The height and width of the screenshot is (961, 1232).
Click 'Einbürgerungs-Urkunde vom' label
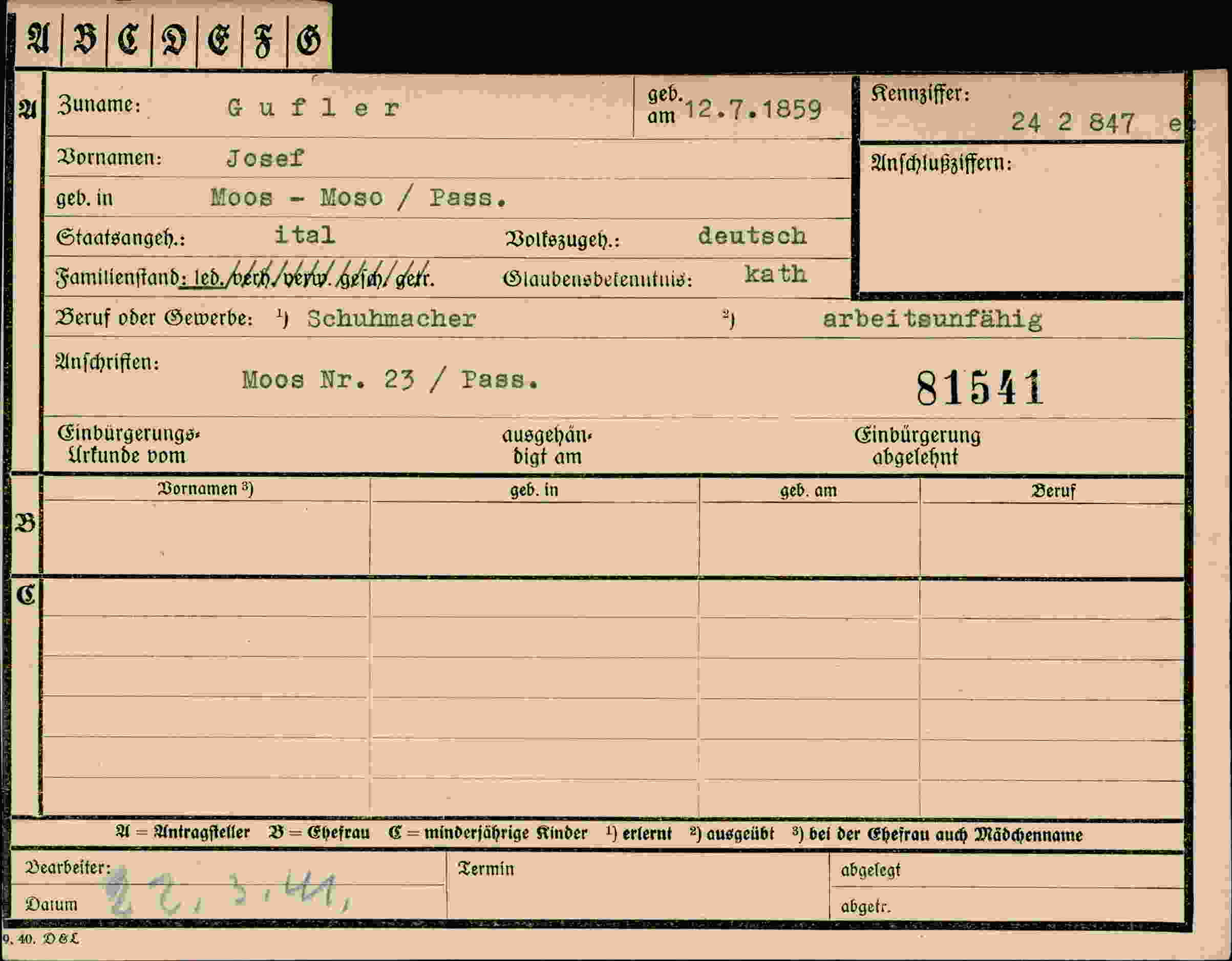(129, 445)
